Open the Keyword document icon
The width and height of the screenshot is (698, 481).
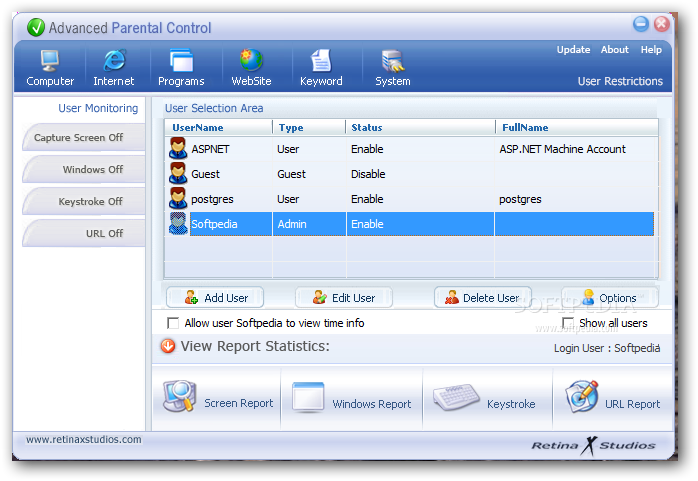pyautogui.click(x=321, y=61)
